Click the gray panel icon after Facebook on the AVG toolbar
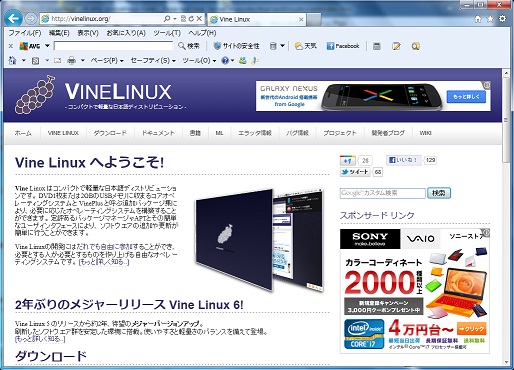Screen dimensions: 514x370 pyautogui.click(x=377, y=46)
